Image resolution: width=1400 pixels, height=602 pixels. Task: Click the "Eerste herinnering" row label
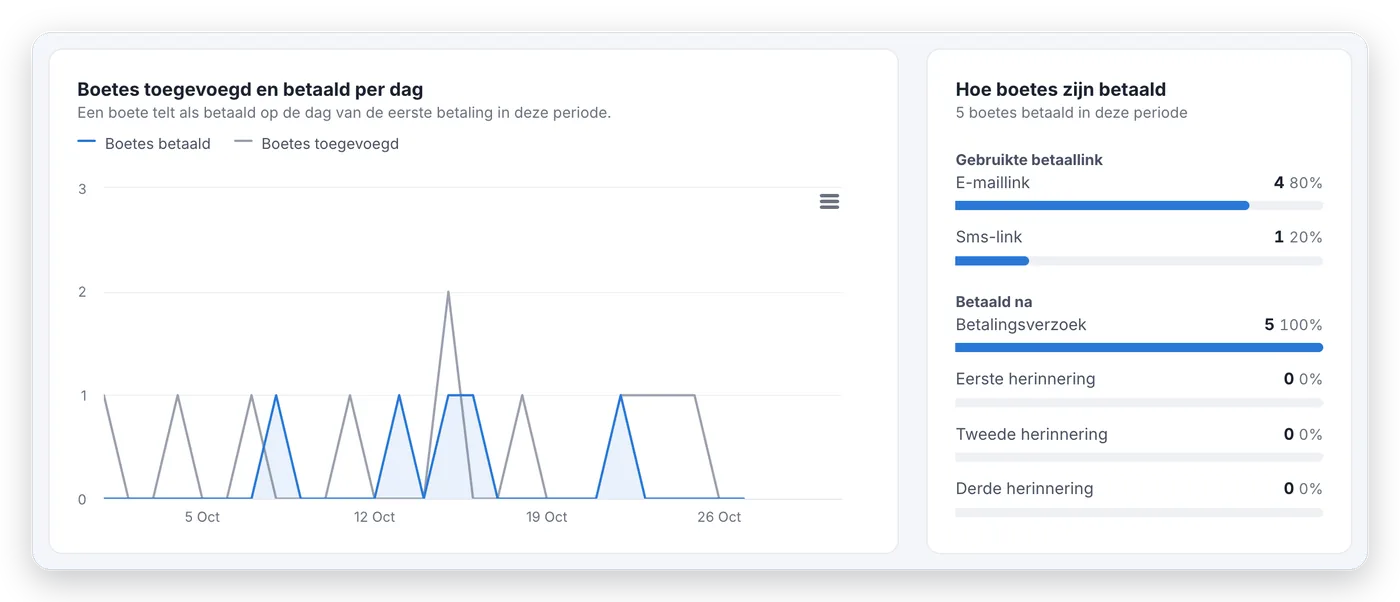(1025, 379)
